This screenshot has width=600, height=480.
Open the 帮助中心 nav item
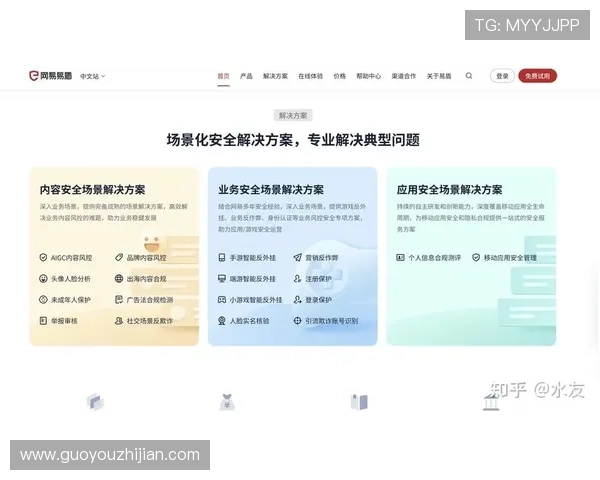click(368, 76)
